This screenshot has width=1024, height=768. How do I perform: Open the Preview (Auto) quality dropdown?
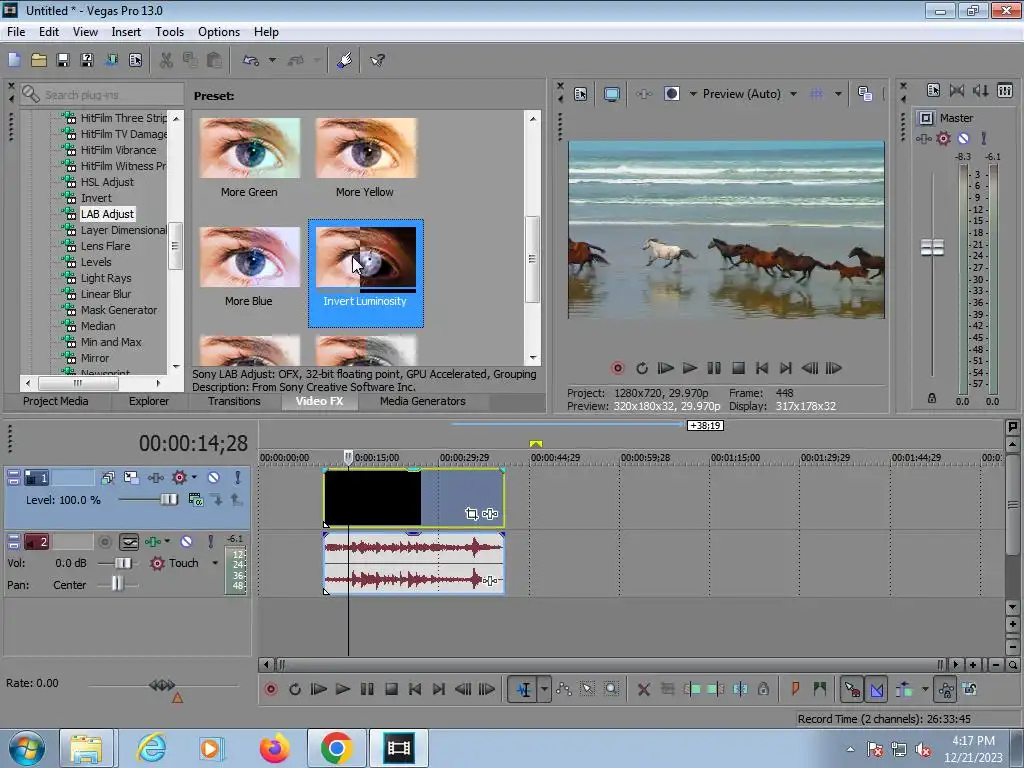click(x=793, y=94)
